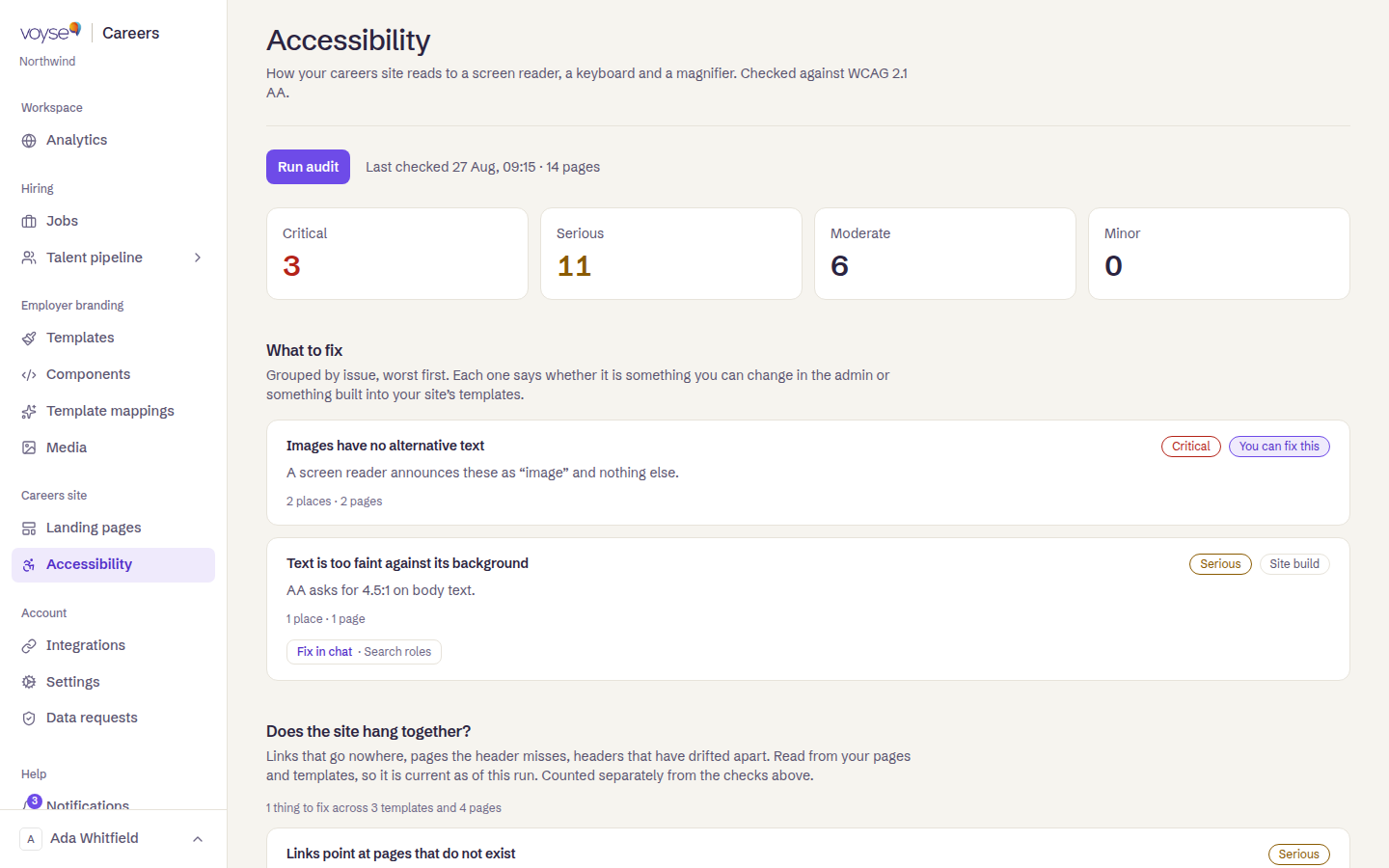Click the Run audit button

click(x=308, y=167)
